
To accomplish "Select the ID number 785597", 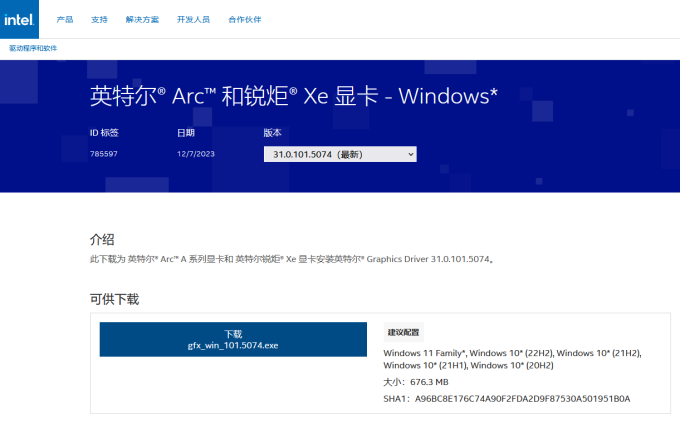I will pyautogui.click(x=104, y=154).
